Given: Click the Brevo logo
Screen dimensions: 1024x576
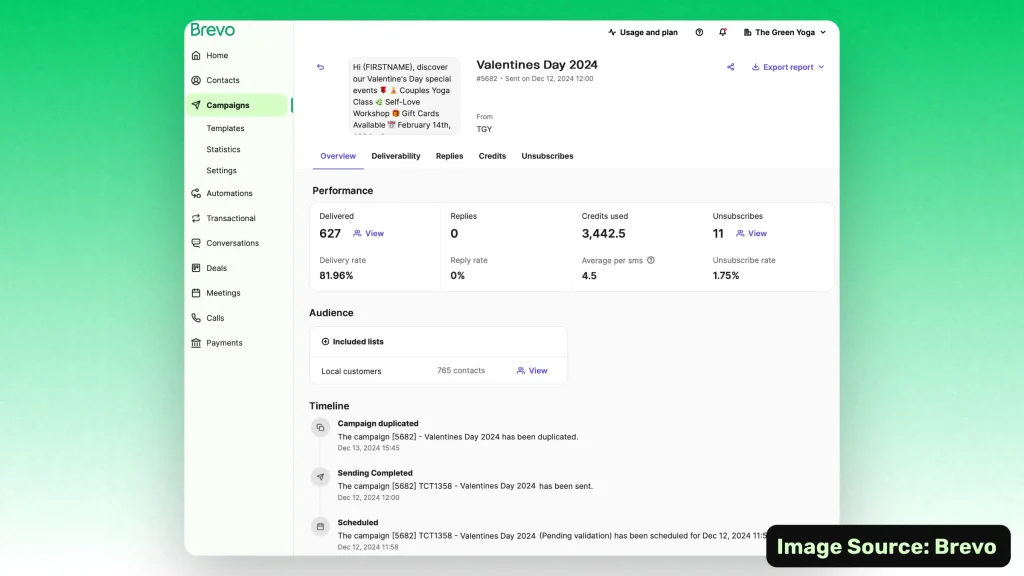Looking at the screenshot, I should [212, 30].
